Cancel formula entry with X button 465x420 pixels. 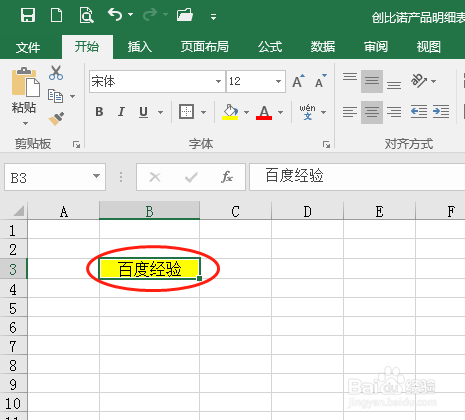[x=155, y=177]
